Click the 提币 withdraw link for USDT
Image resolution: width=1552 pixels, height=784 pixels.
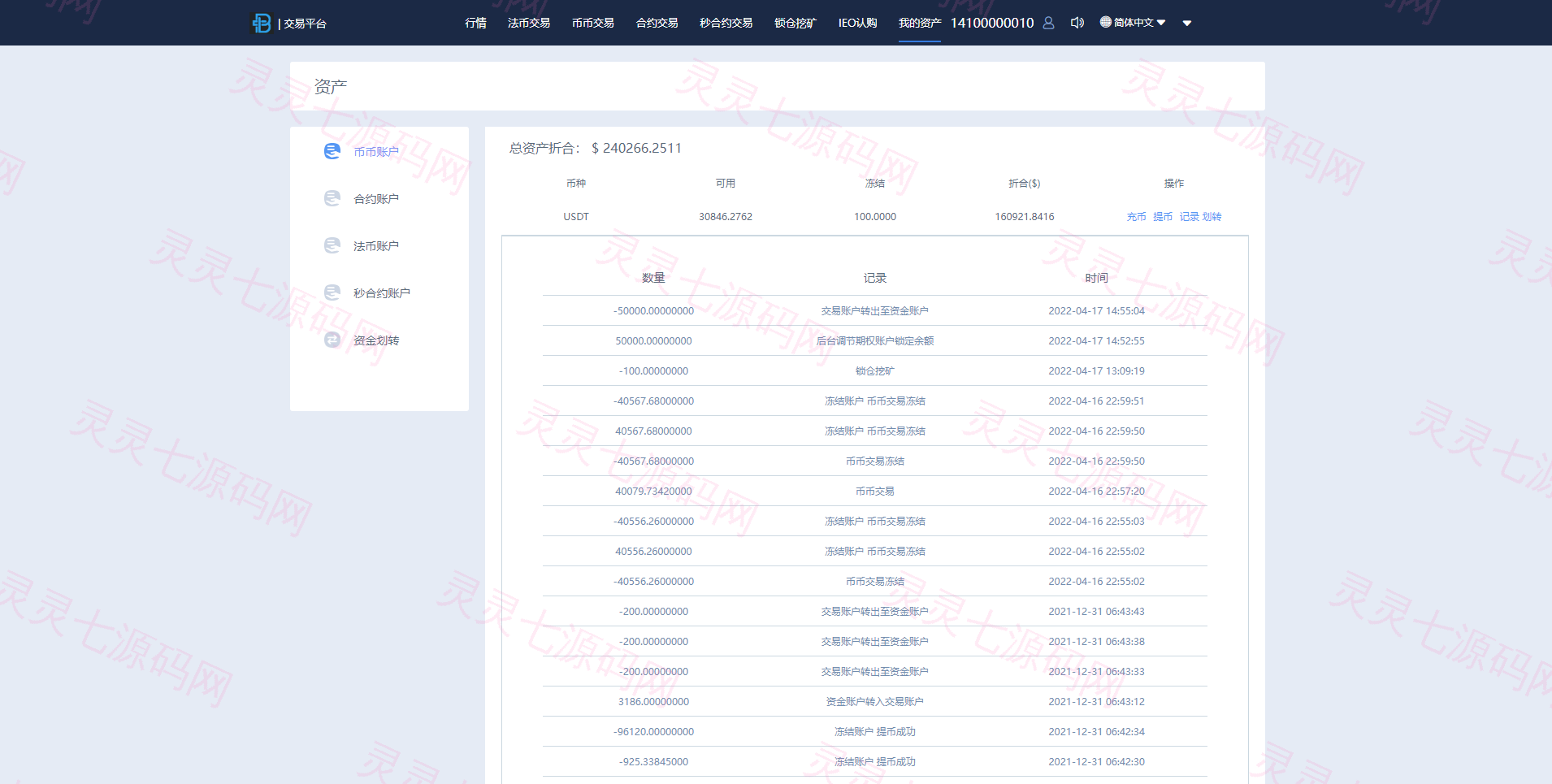pyautogui.click(x=1162, y=217)
